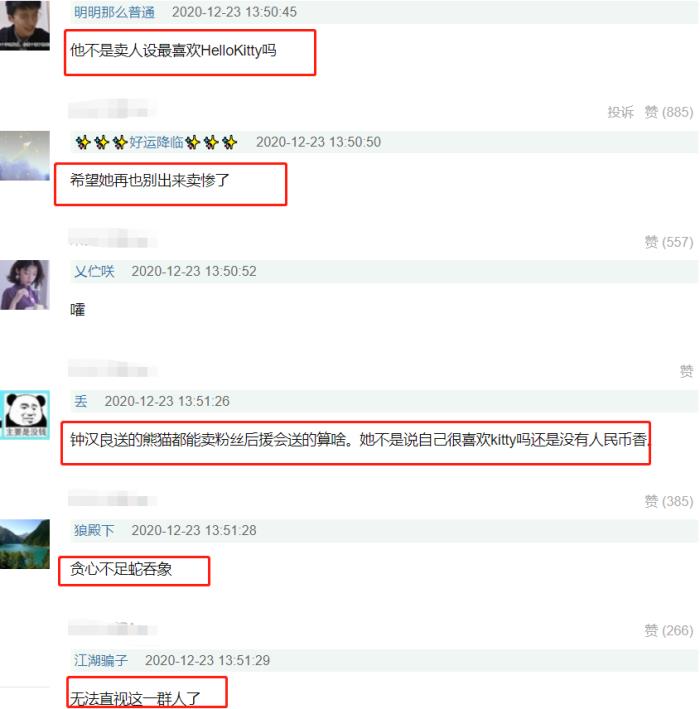Open username link 好运降临
700x709 pixels.
156,142
